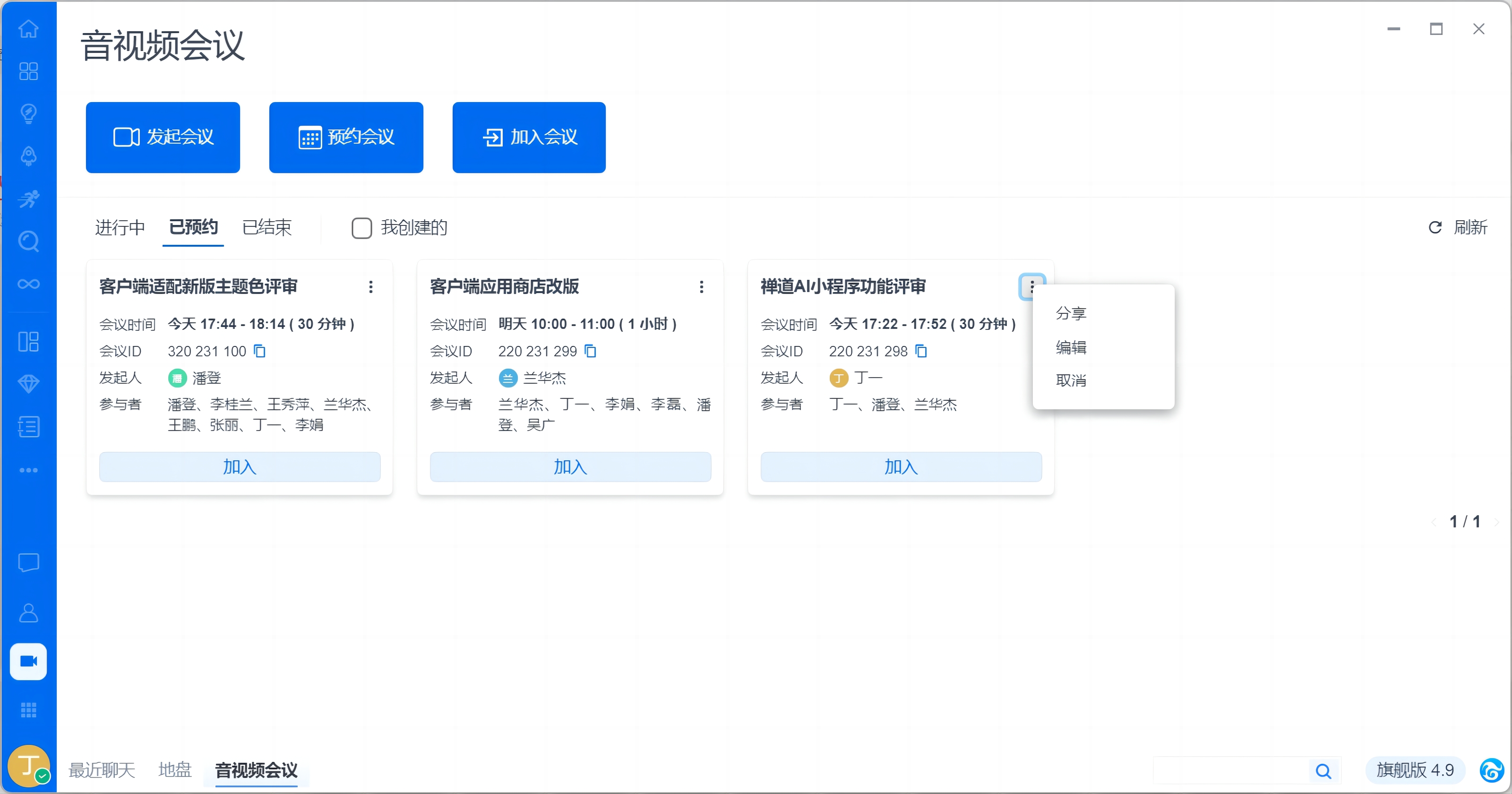This screenshot has height=794, width=1512.
Task: Open the lightbulb icon in sidebar
Action: click(28, 113)
